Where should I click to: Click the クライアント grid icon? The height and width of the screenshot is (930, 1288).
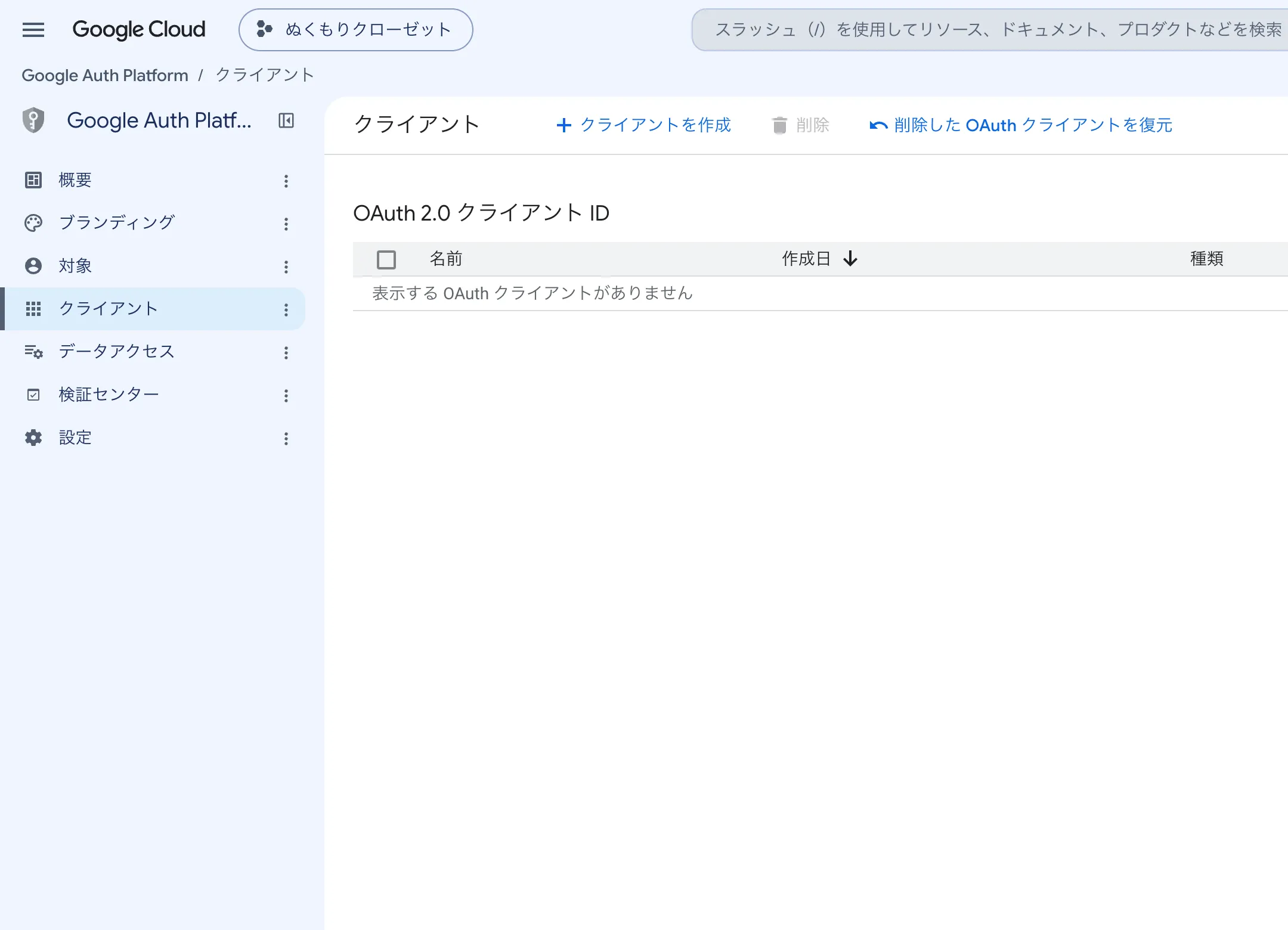click(x=33, y=309)
